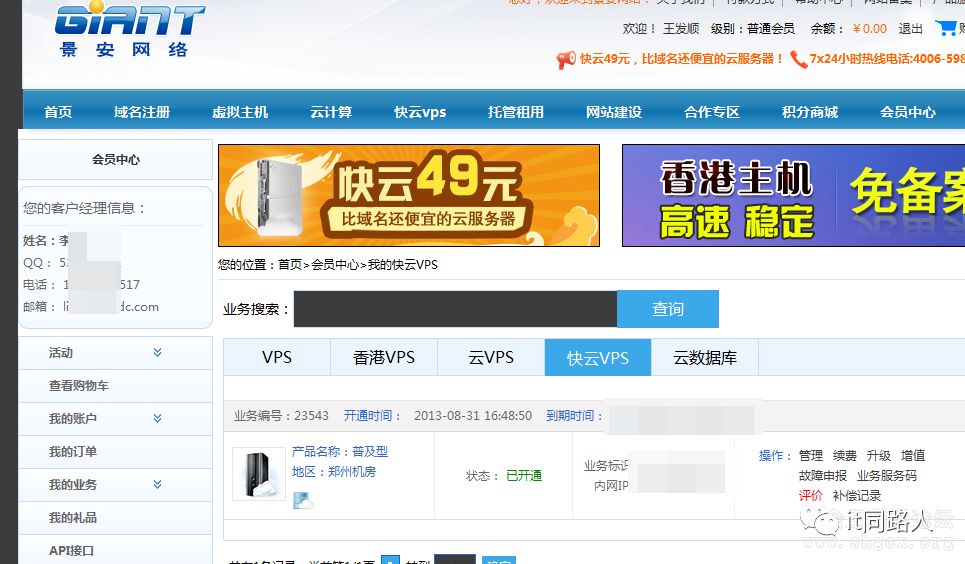Click the megaphone promotion icon

tap(566, 60)
